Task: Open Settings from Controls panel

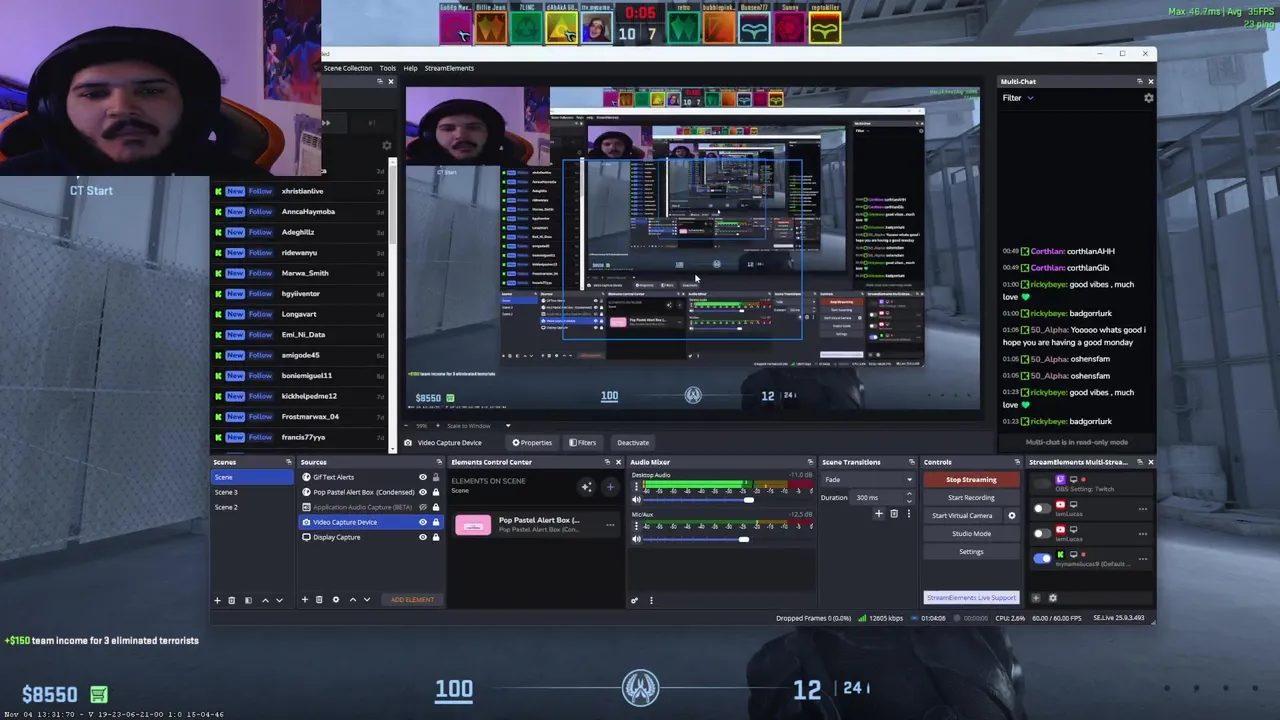Action: [x=971, y=552]
